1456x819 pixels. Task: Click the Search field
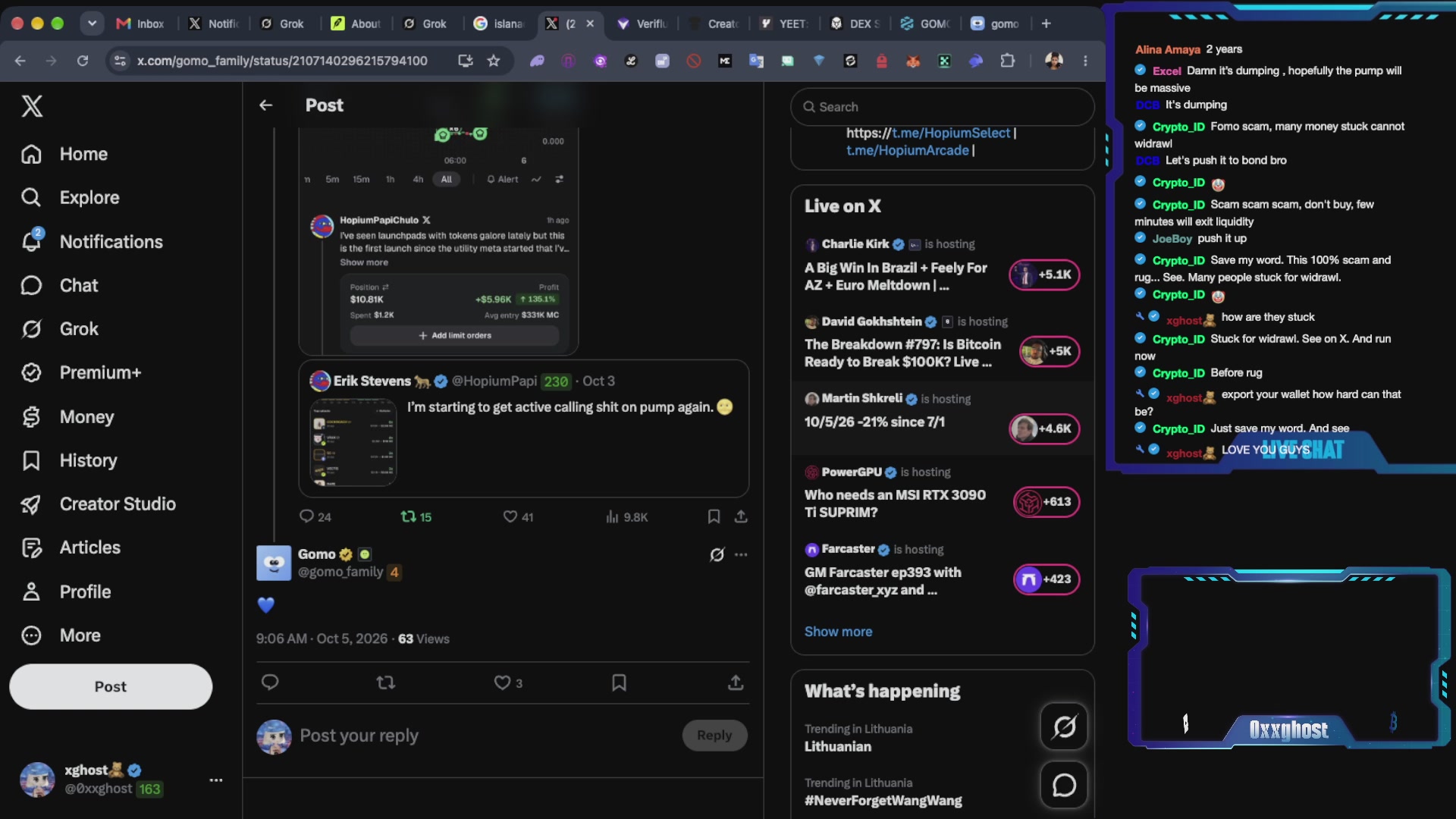click(943, 107)
